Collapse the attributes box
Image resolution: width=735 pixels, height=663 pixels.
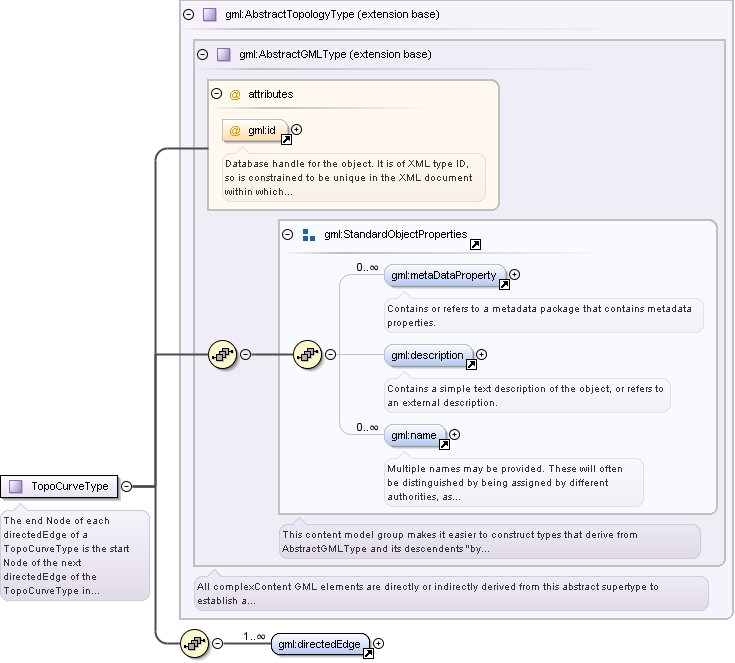(216, 94)
